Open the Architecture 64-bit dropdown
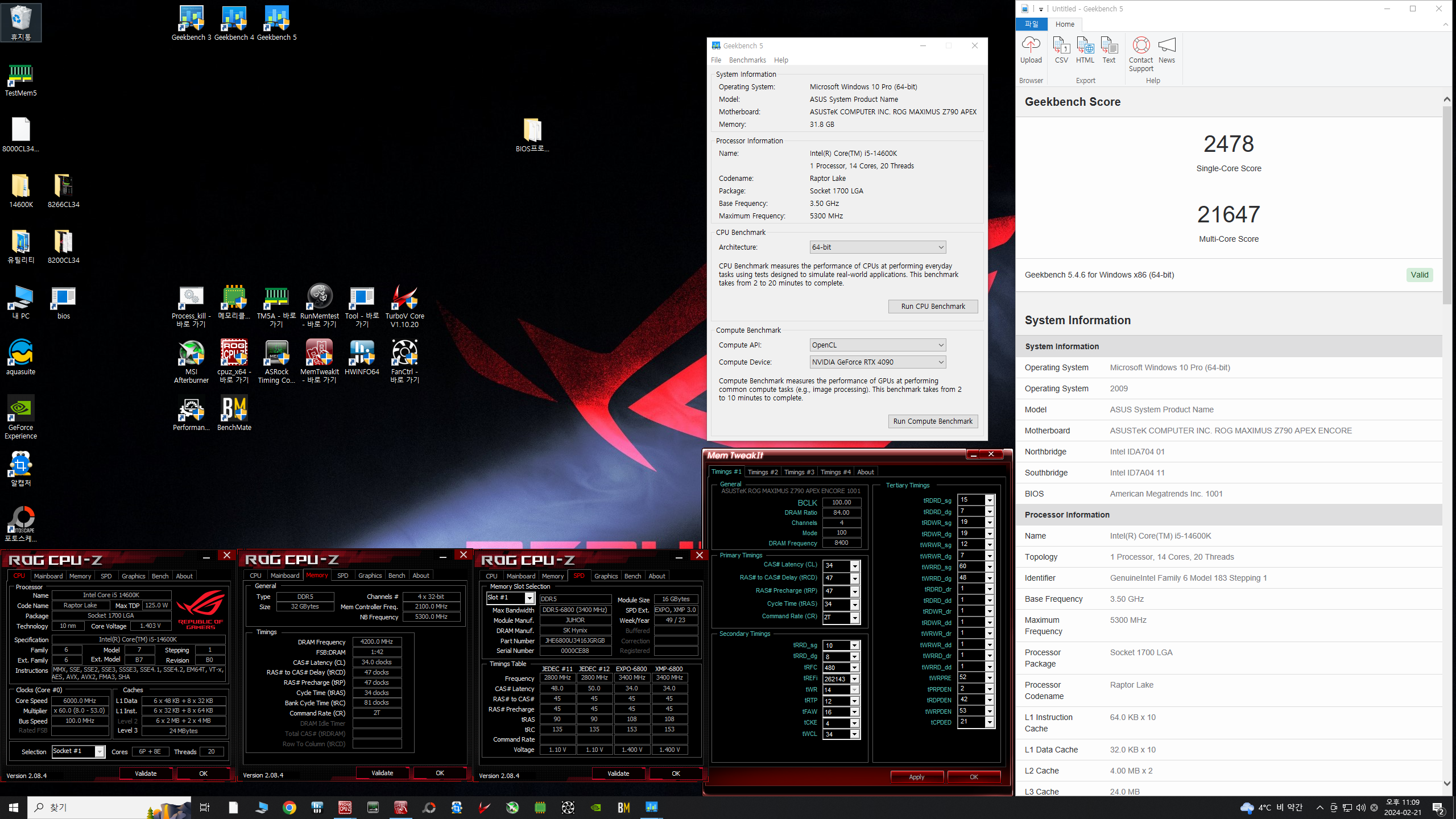 (878, 247)
